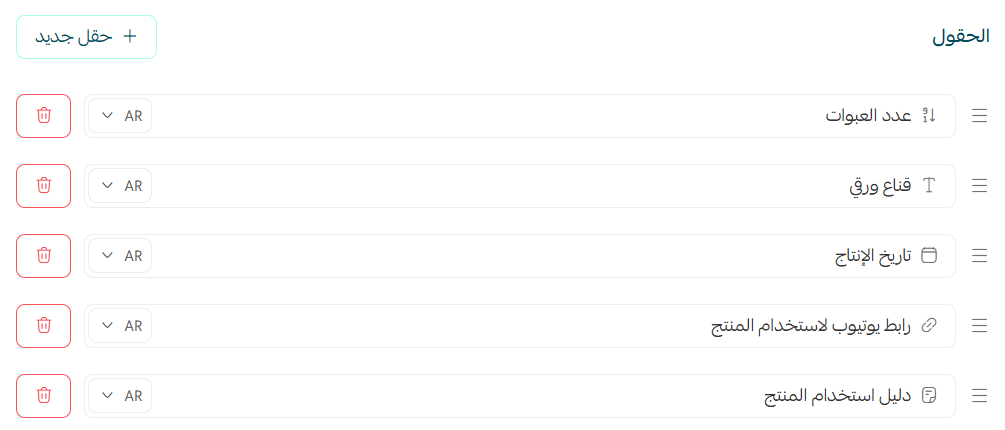
Task: Open AR language dropdown for عدد العبوات
Action: 121,116
